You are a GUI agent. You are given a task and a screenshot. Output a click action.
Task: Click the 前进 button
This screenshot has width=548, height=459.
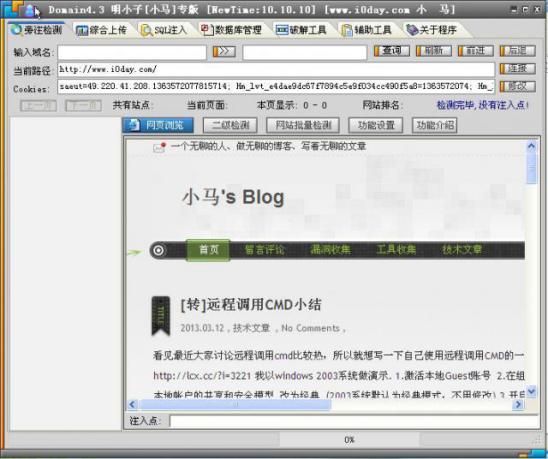coord(476,51)
